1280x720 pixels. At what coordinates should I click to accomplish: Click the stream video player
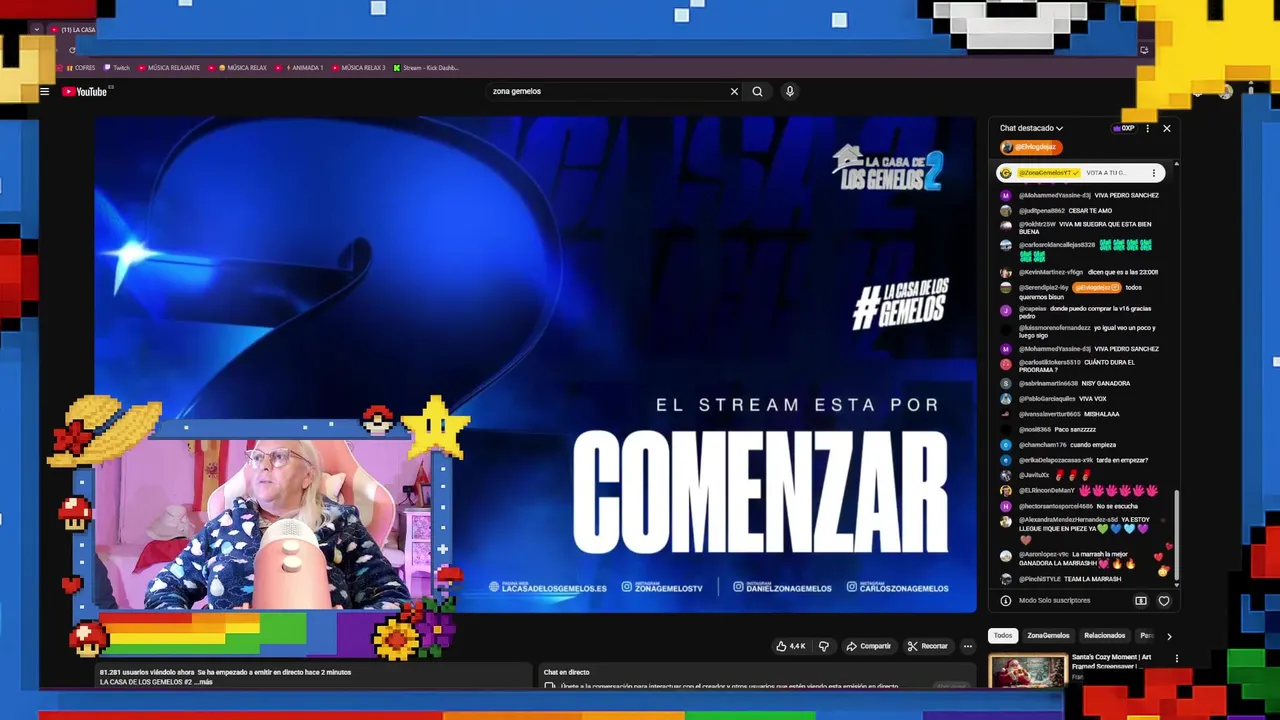(x=535, y=364)
